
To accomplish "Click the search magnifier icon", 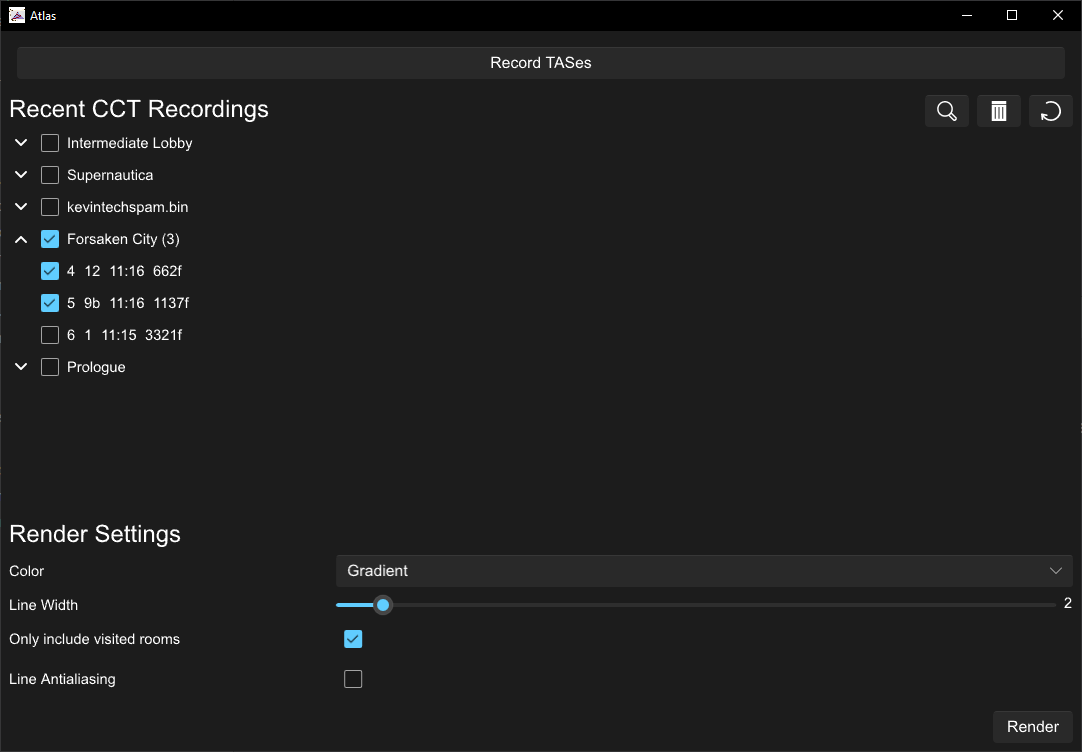I will tap(947, 111).
